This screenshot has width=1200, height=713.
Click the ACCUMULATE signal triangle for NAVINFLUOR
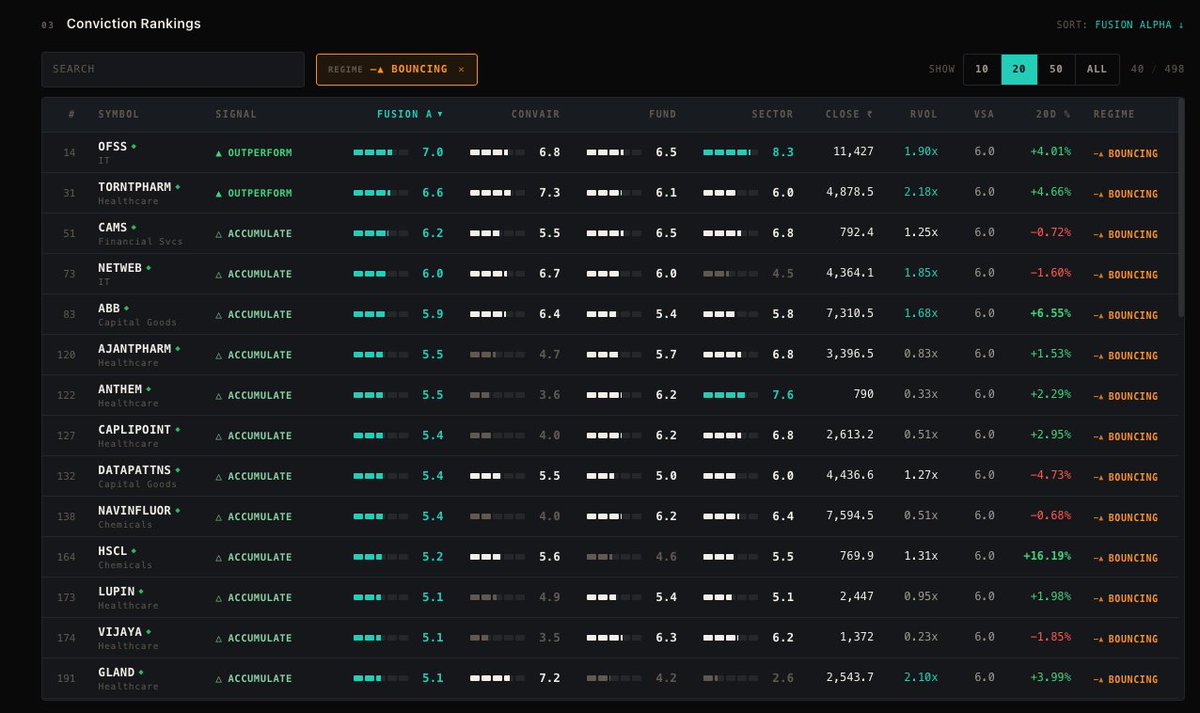pyautogui.click(x=219, y=517)
